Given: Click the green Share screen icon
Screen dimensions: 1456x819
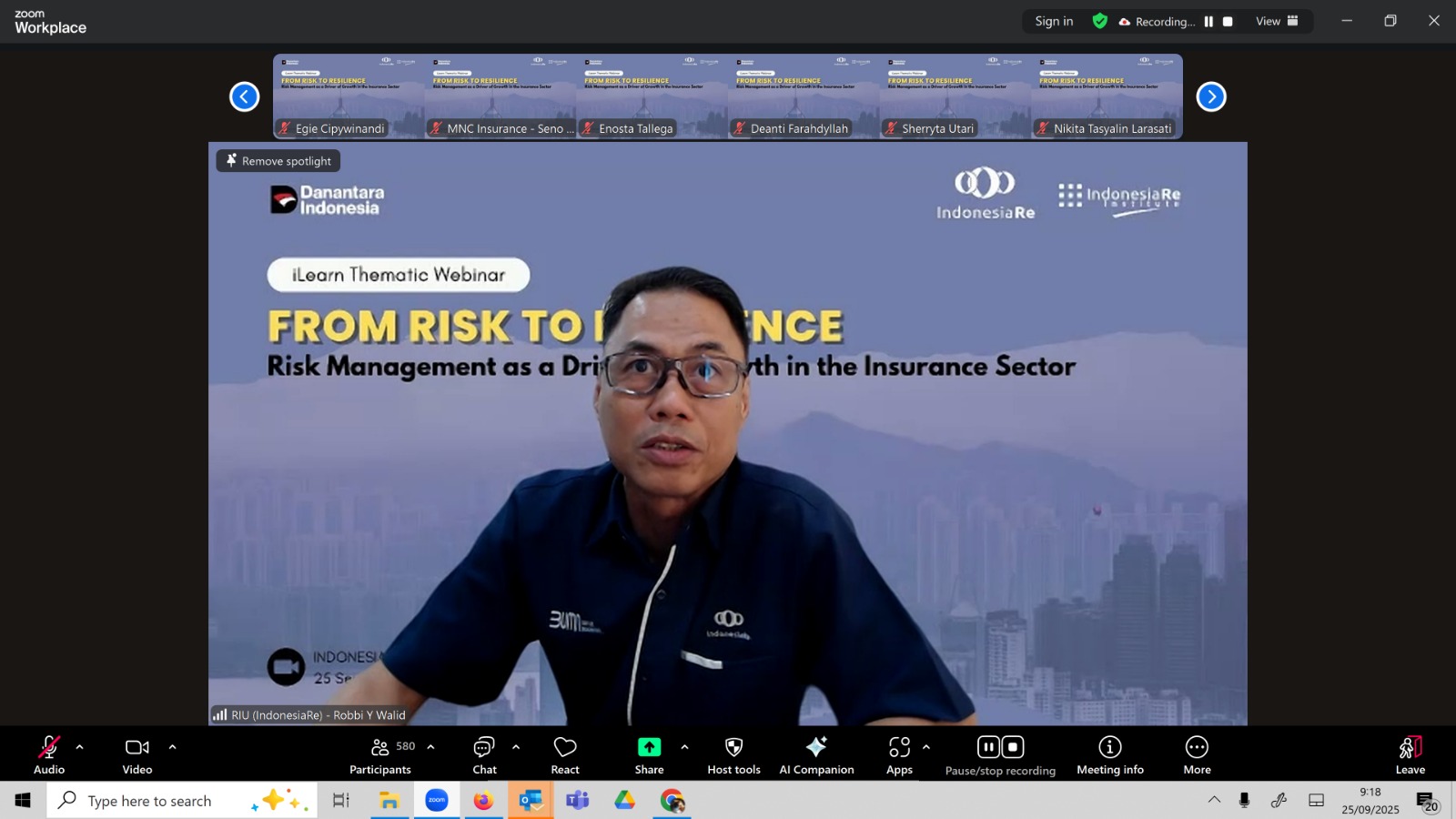Looking at the screenshot, I should tap(649, 747).
